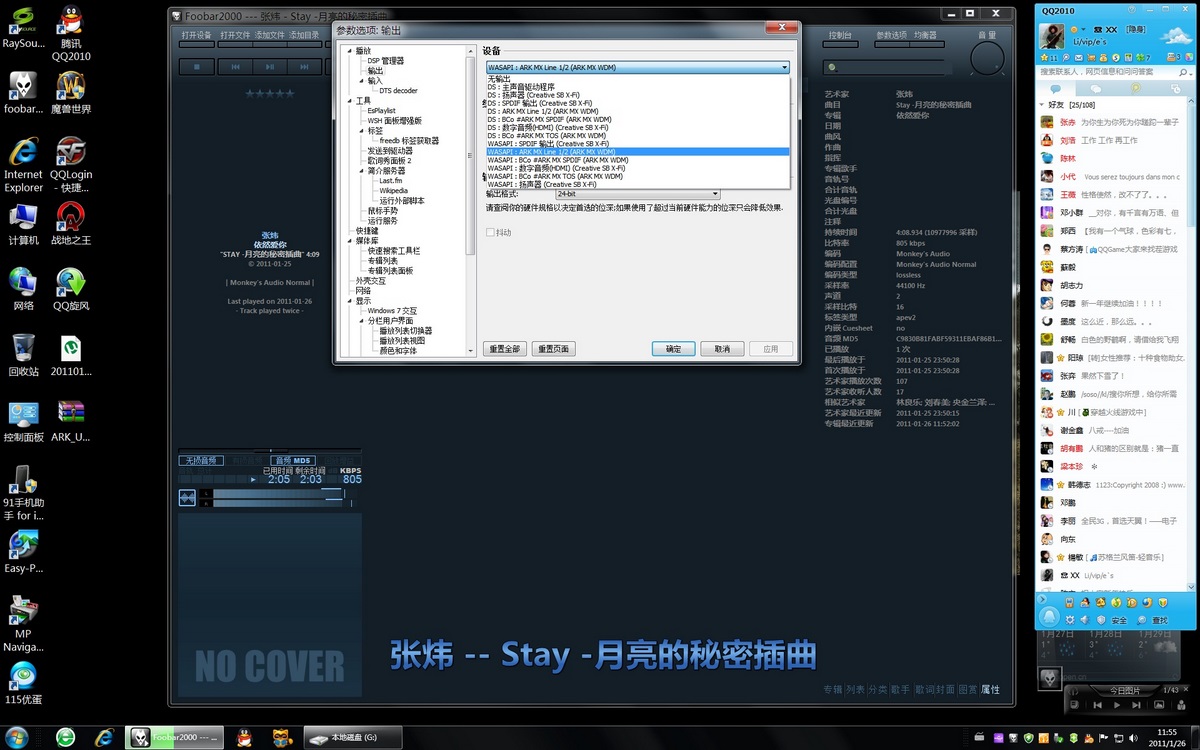1200x750 pixels.
Task: Collapse the 简介服务器 tree node
Action: click(362, 171)
